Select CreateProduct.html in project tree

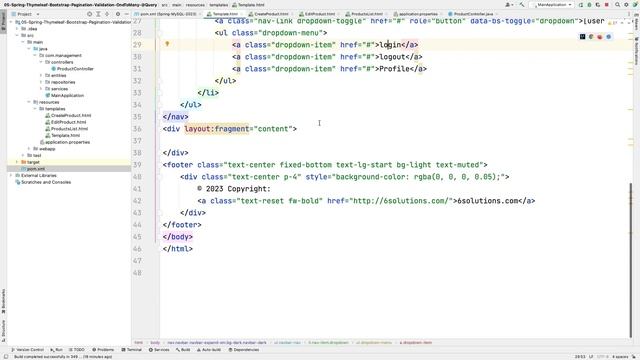pos(68,116)
